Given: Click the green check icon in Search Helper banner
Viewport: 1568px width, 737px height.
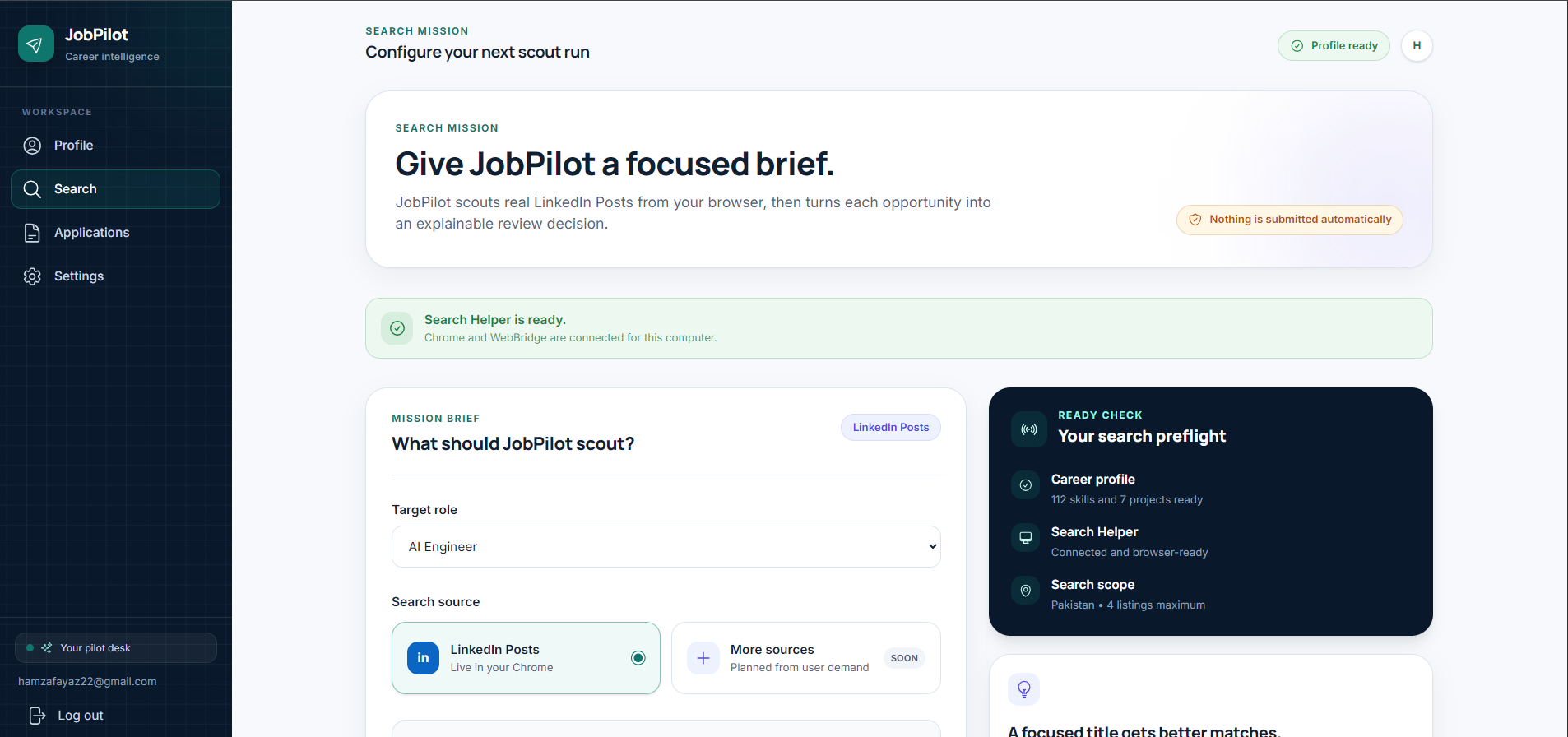Looking at the screenshot, I should click(x=397, y=328).
